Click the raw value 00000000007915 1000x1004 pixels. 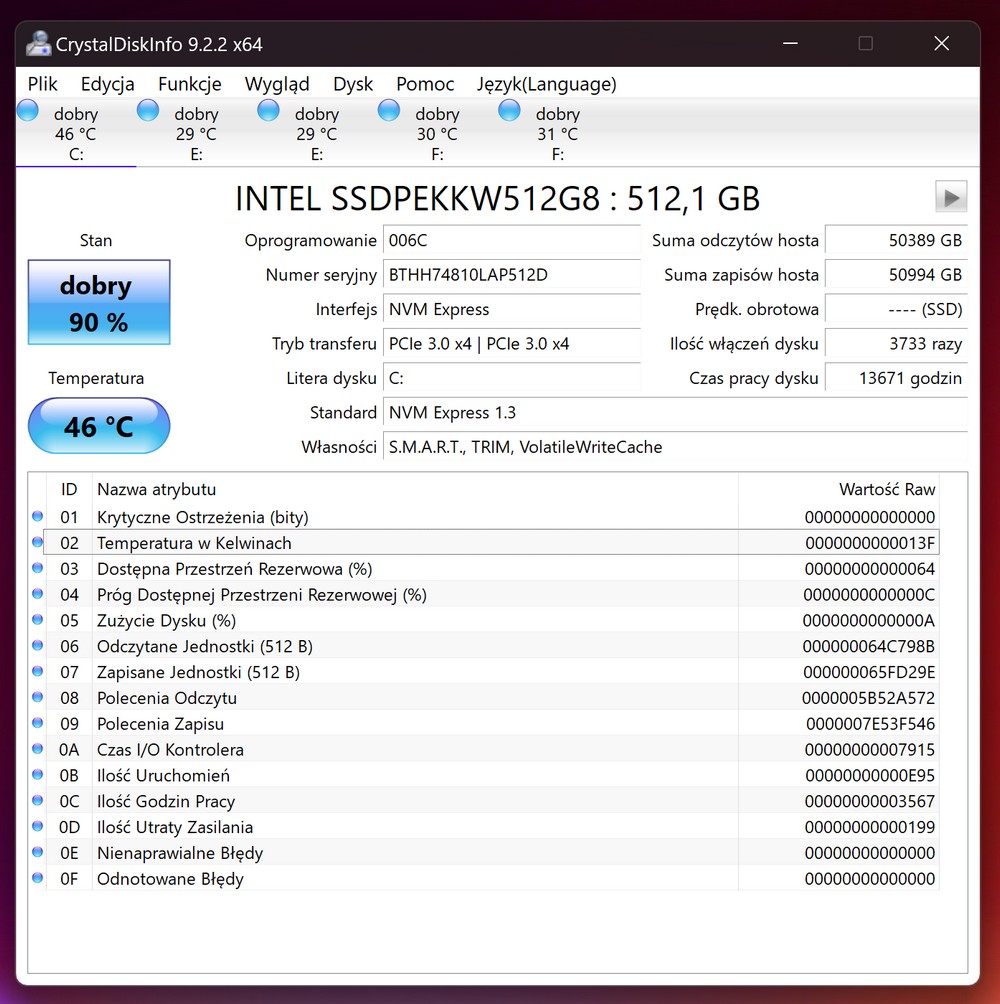(x=869, y=749)
